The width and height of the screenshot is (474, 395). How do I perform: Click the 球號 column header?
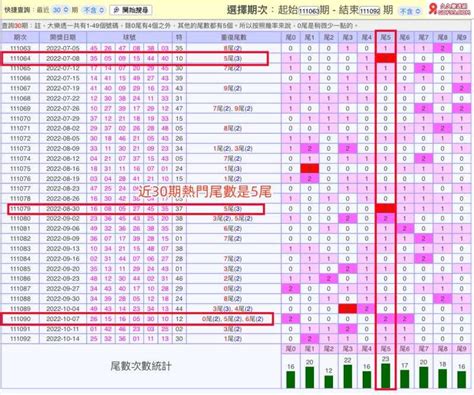click(x=129, y=37)
